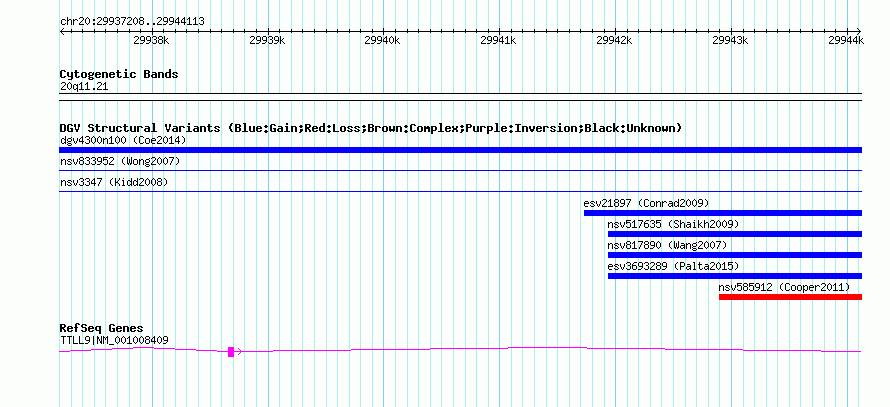Click the 29943k ruler tick label
The height and width of the screenshot is (407, 890).
(x=731, y=40)
